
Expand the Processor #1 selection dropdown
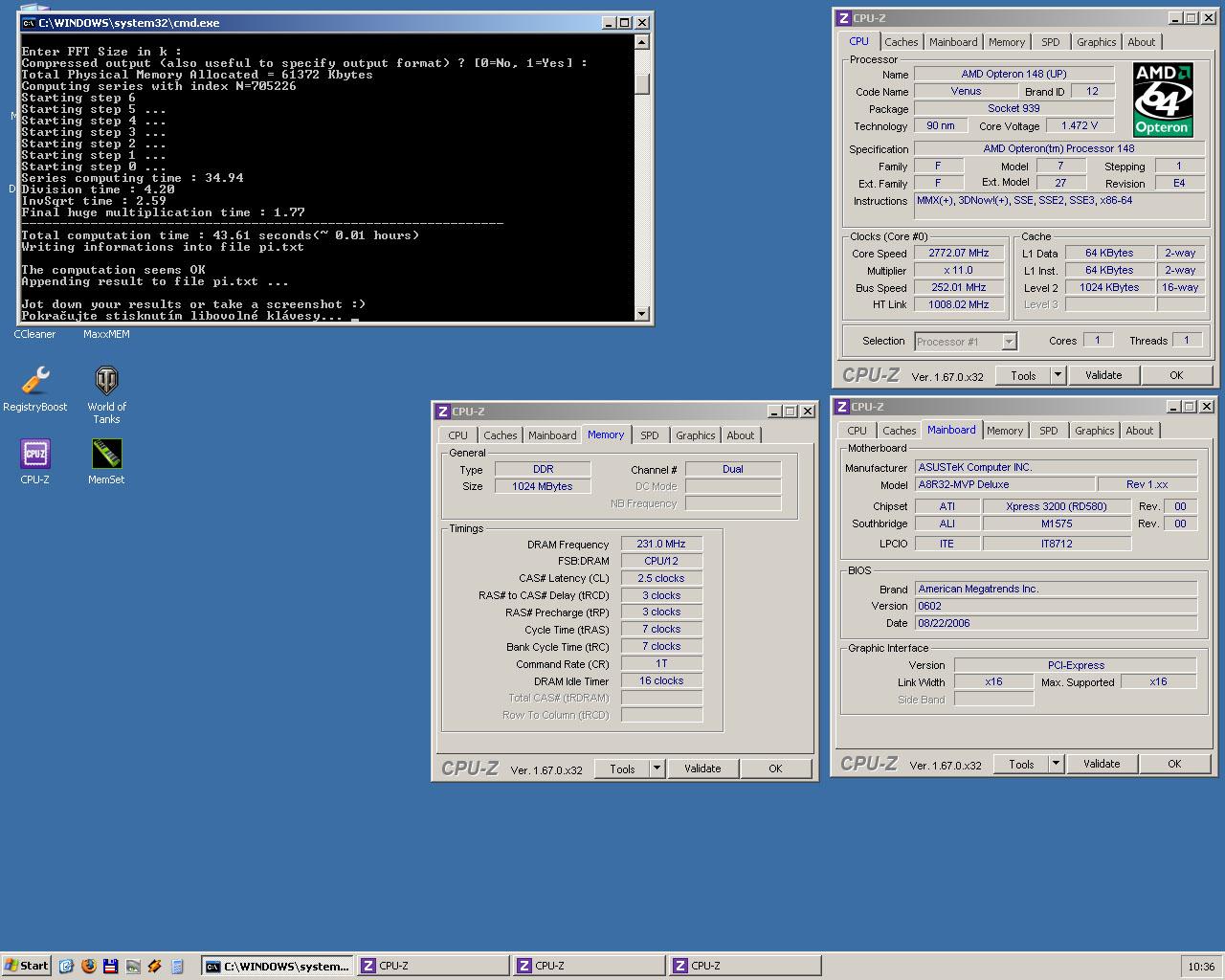point(1009,342)
